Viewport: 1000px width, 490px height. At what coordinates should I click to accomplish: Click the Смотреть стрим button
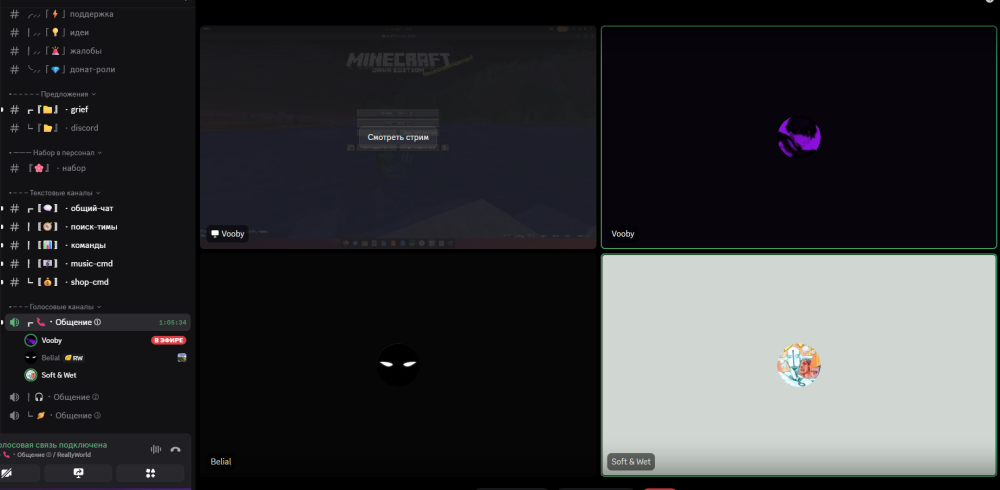[398, 137]
